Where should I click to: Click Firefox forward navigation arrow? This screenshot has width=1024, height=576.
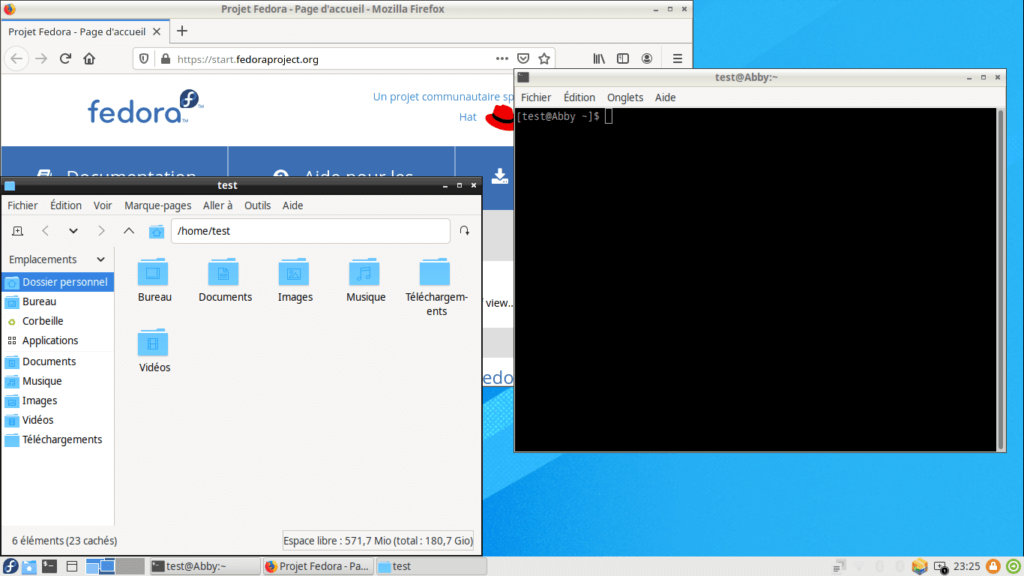tap(41, 59)
